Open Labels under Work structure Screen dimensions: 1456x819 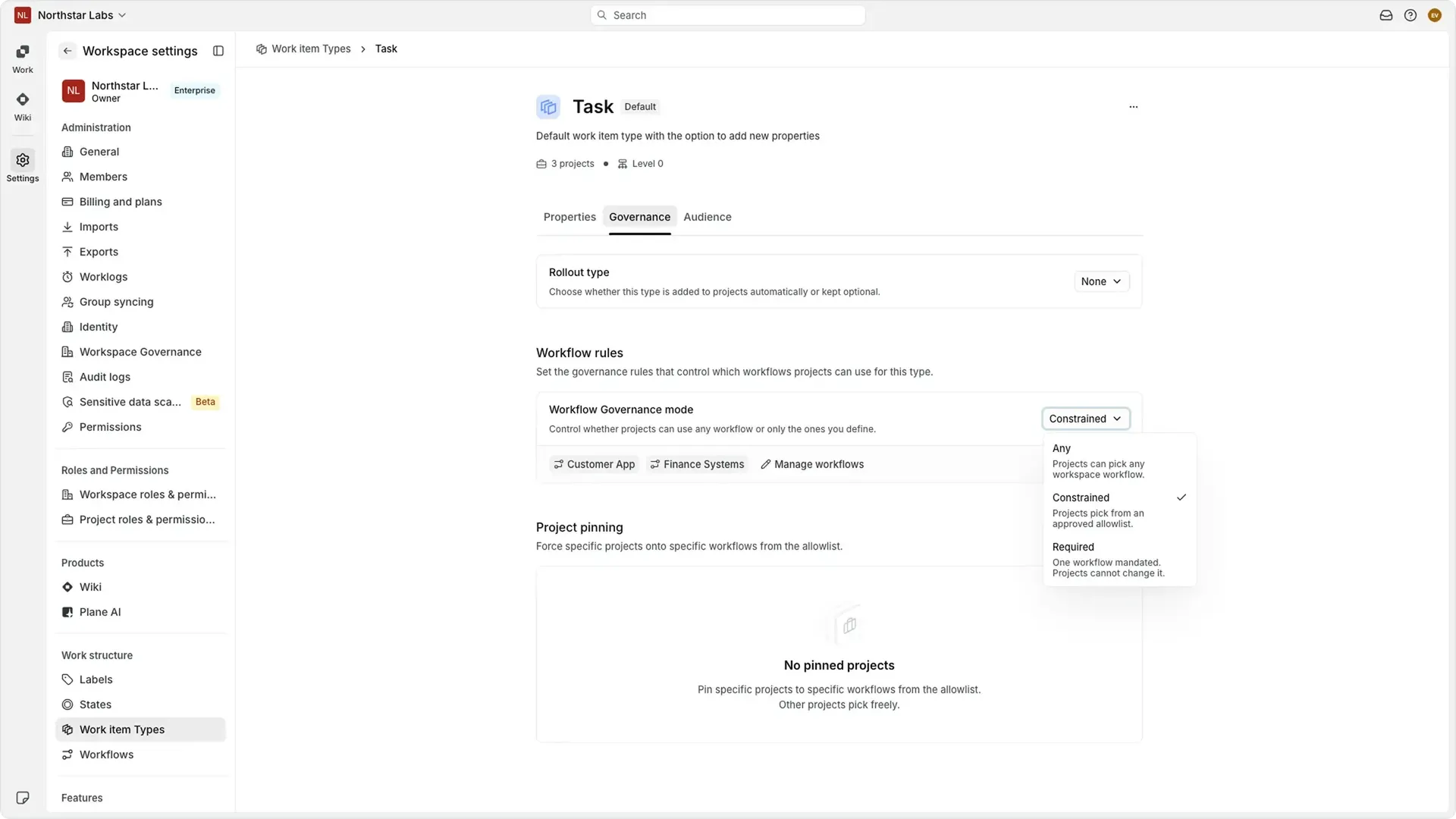[x=140, y=679]
